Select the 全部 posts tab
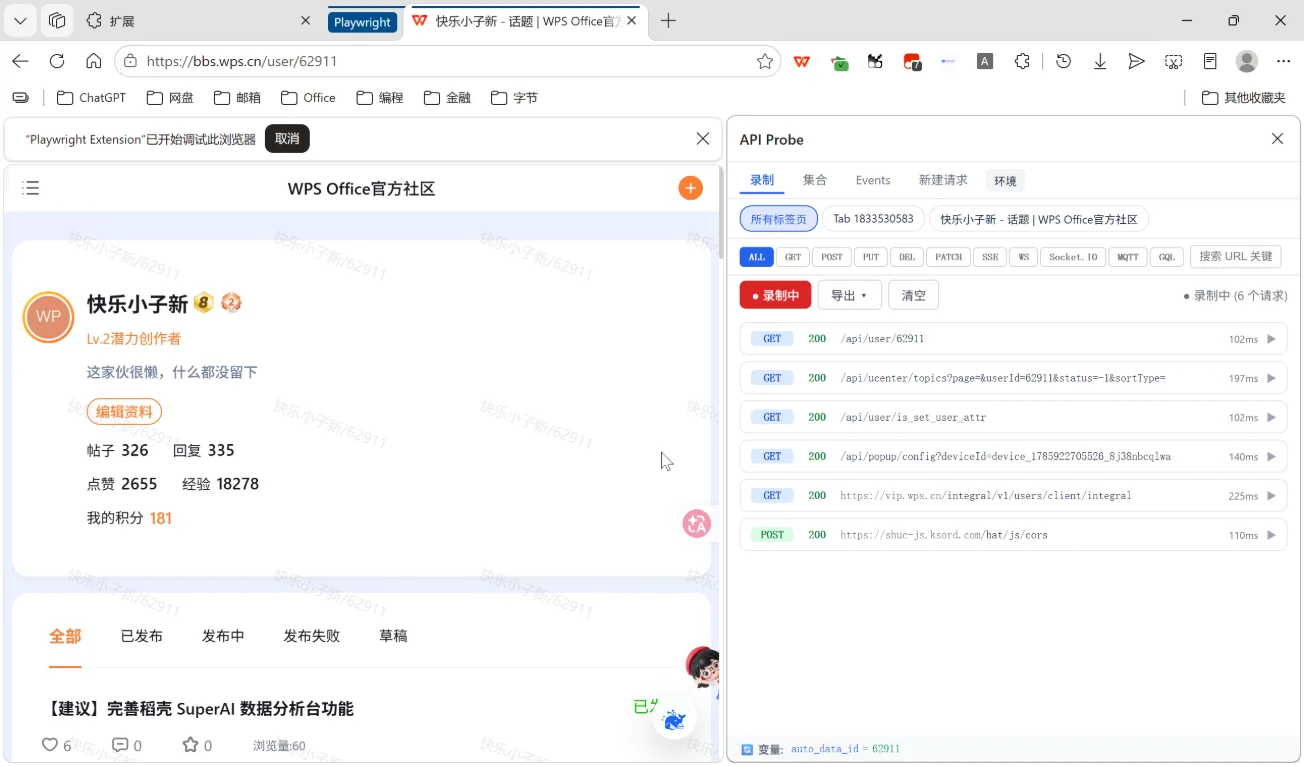Viewport: 1304px width, 766px height. point(65,636)
